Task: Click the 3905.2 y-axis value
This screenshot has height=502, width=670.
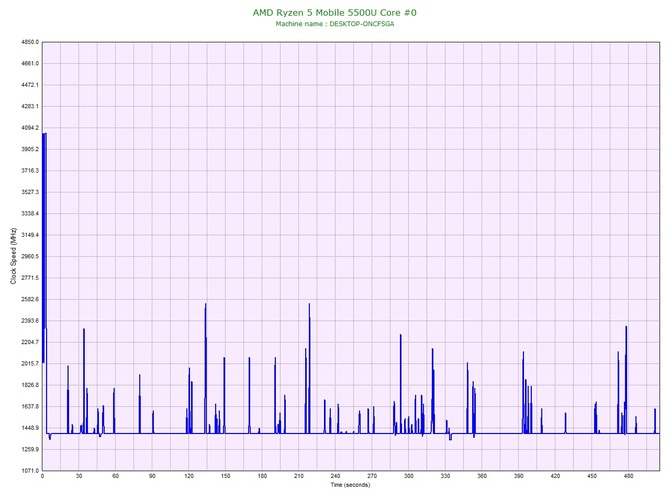Action: [x=29, y=150]
